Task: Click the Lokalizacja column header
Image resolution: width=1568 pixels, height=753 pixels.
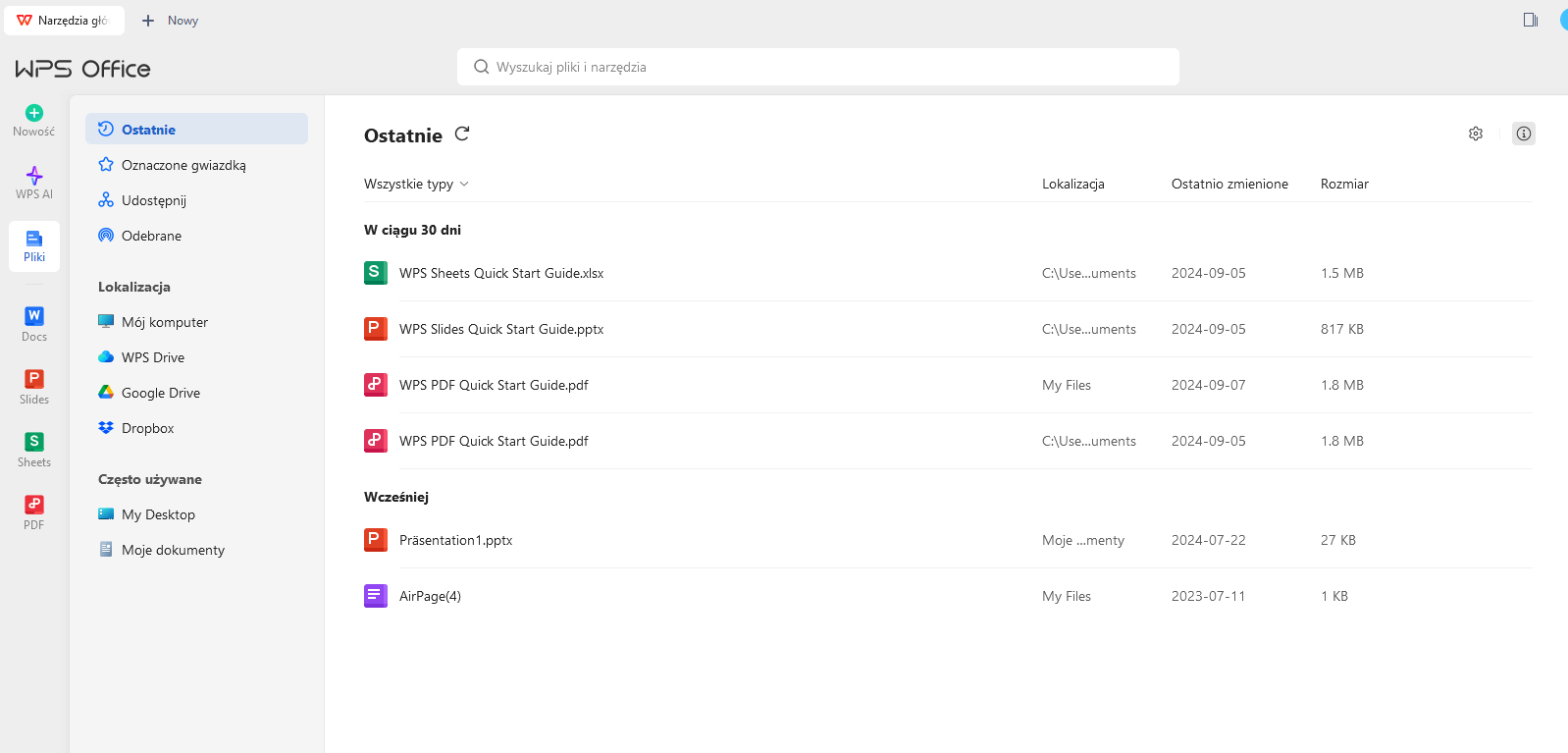Action: (1073, 184)
